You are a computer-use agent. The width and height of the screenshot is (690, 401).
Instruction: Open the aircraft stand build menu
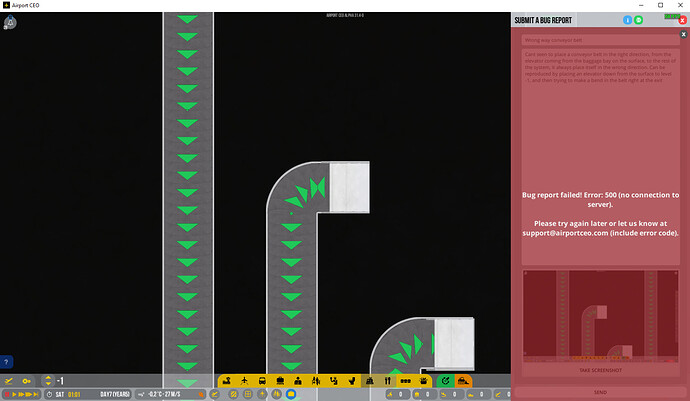pos(244,381)
